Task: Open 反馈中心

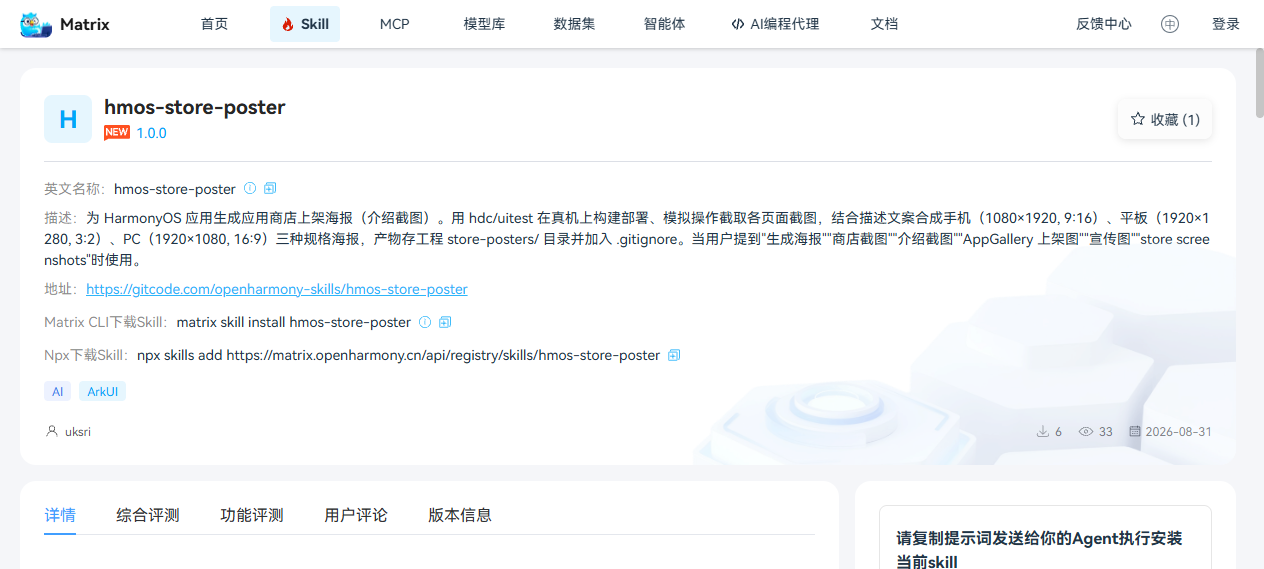Action: [1104, 24]
